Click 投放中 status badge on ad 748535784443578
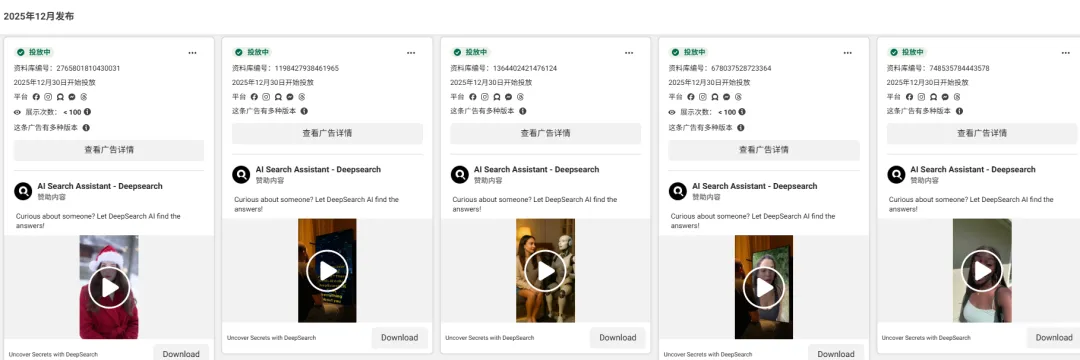This screenshot has height=360, width=1080. click(907, 52)
